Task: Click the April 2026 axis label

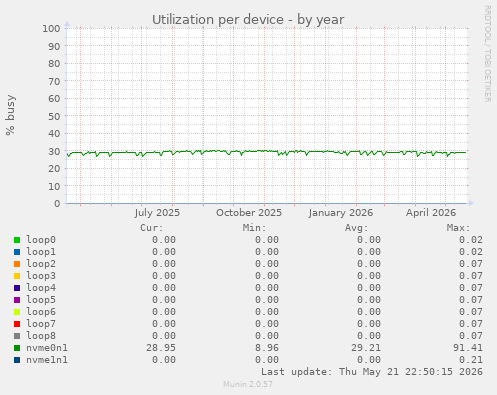Action: pos(431,213)
